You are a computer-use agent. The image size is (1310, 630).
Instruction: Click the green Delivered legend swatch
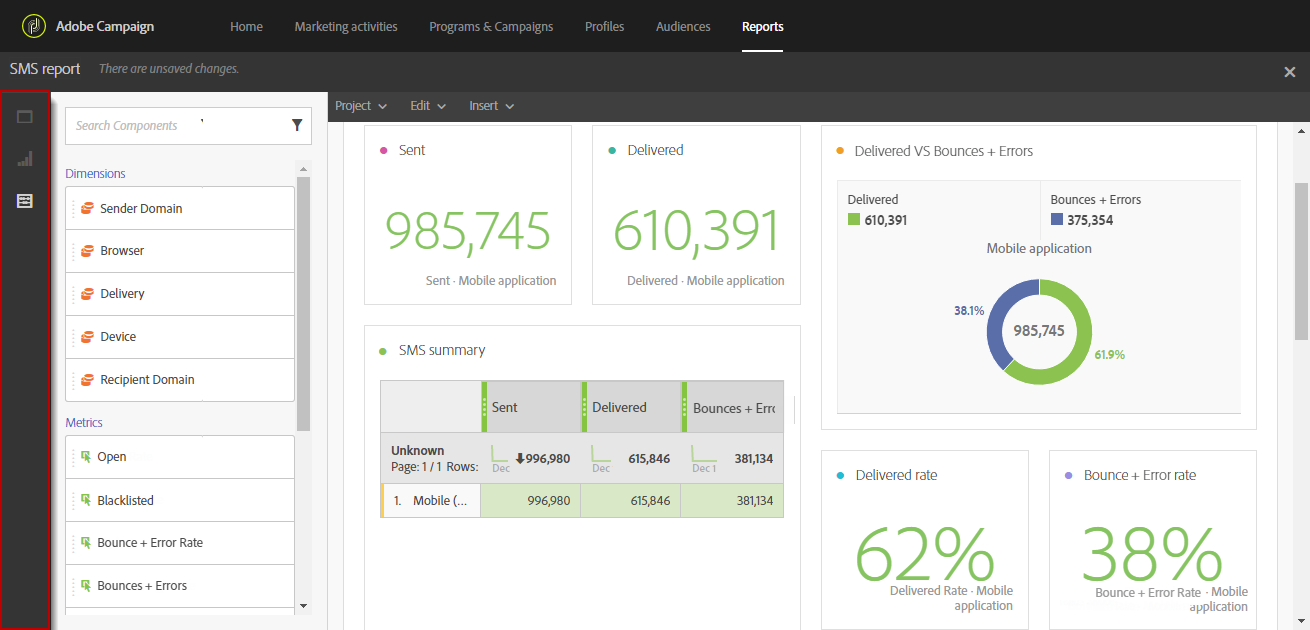click(854, 220)
